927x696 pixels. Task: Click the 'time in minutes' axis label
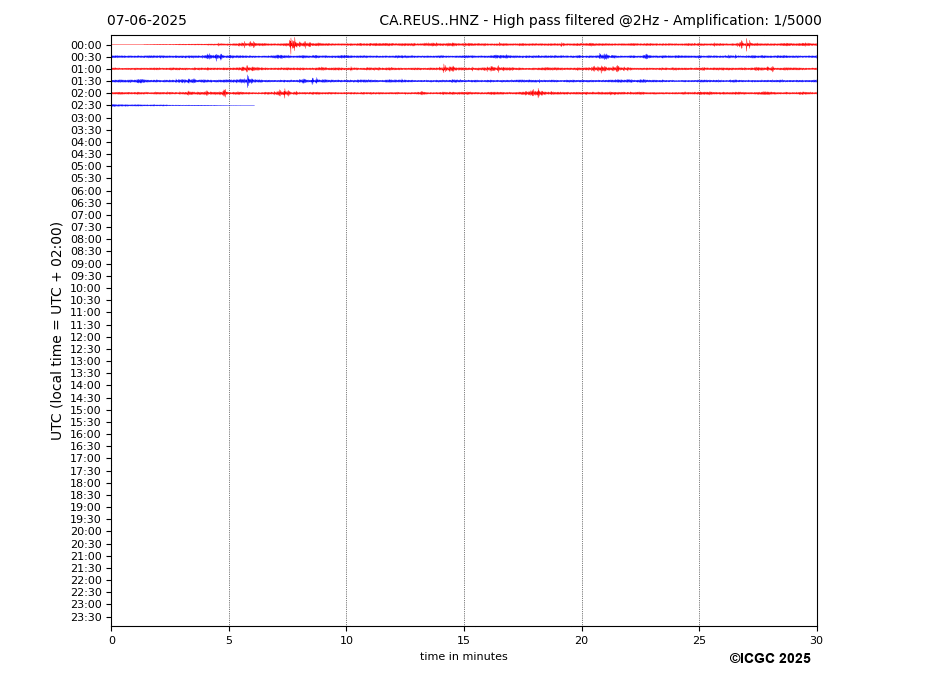tap(464, 656)
